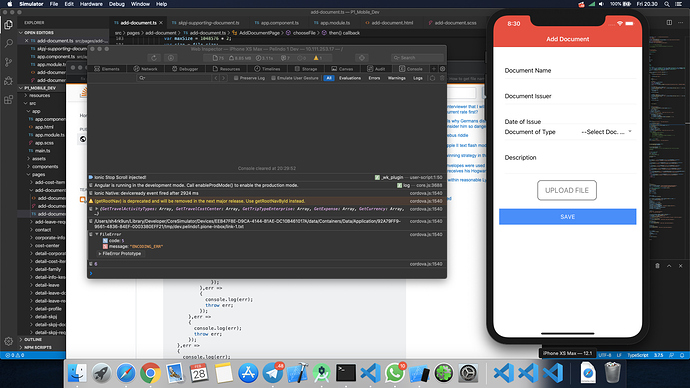Open Terminal from the Dock
The width and height of the screenshot is (690, 388).
click(346, 373)
